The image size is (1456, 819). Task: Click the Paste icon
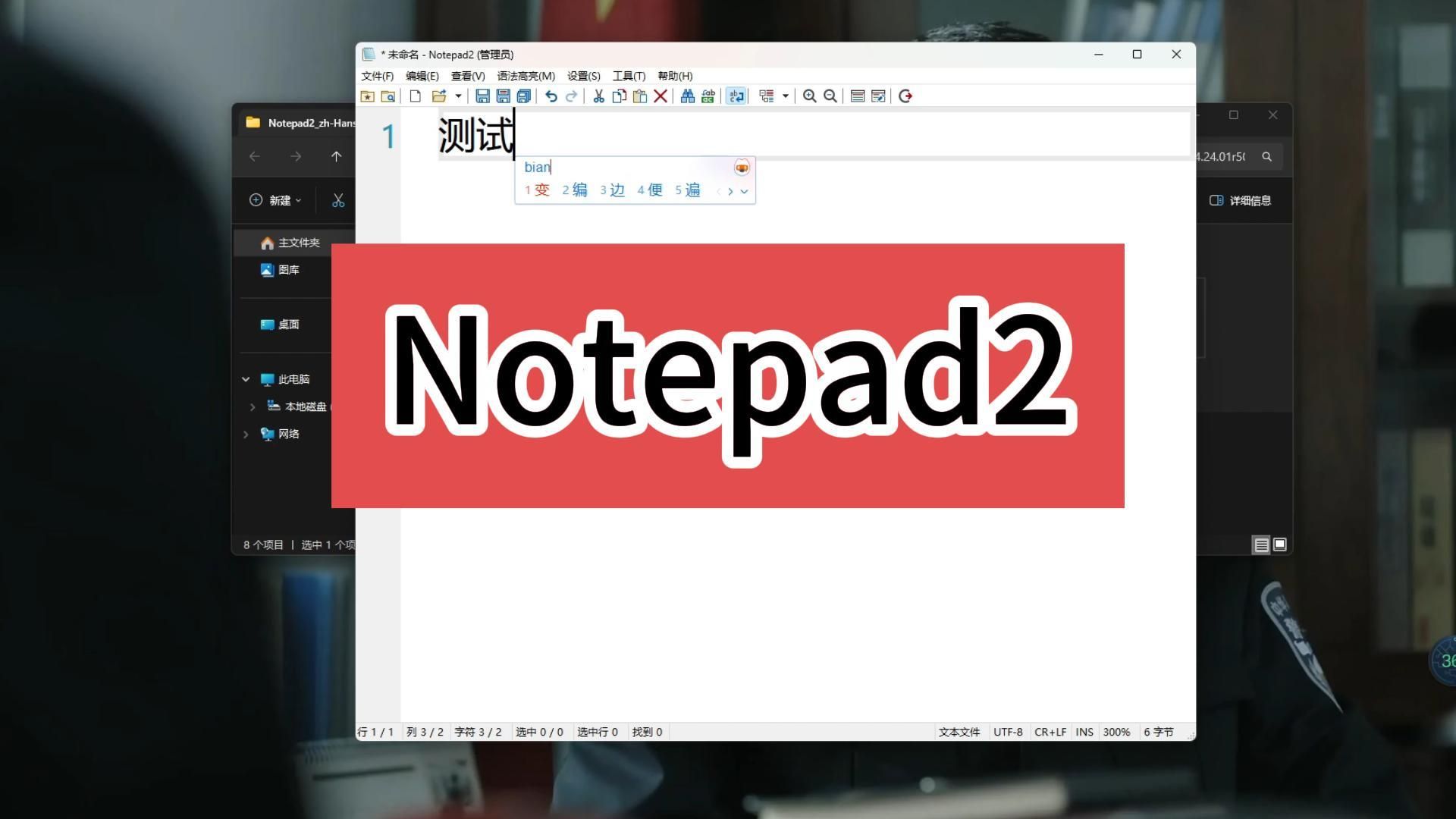(639, 96)
